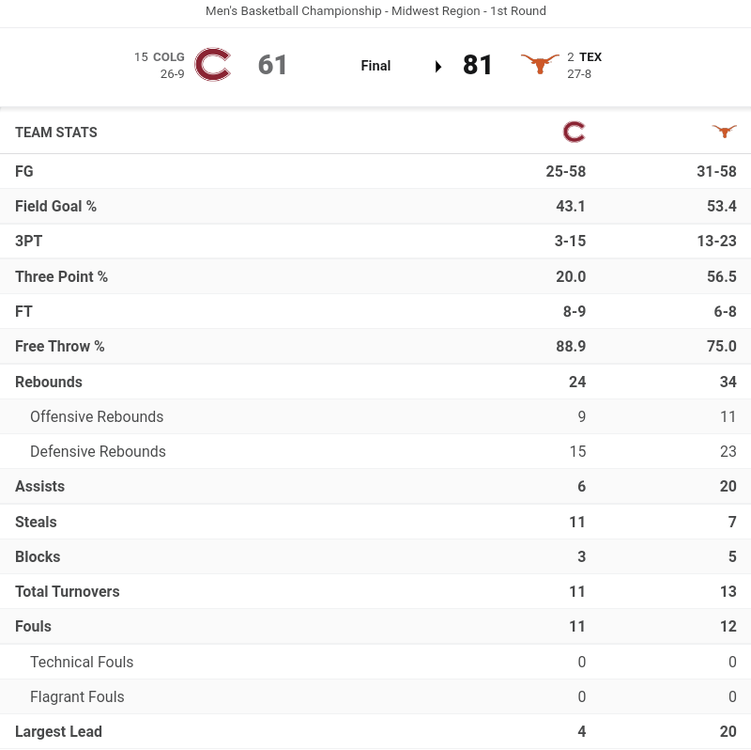Click the Colgate logo in the Team Stats header
This screenshot has height=750, width=751.
pos(574,132)
